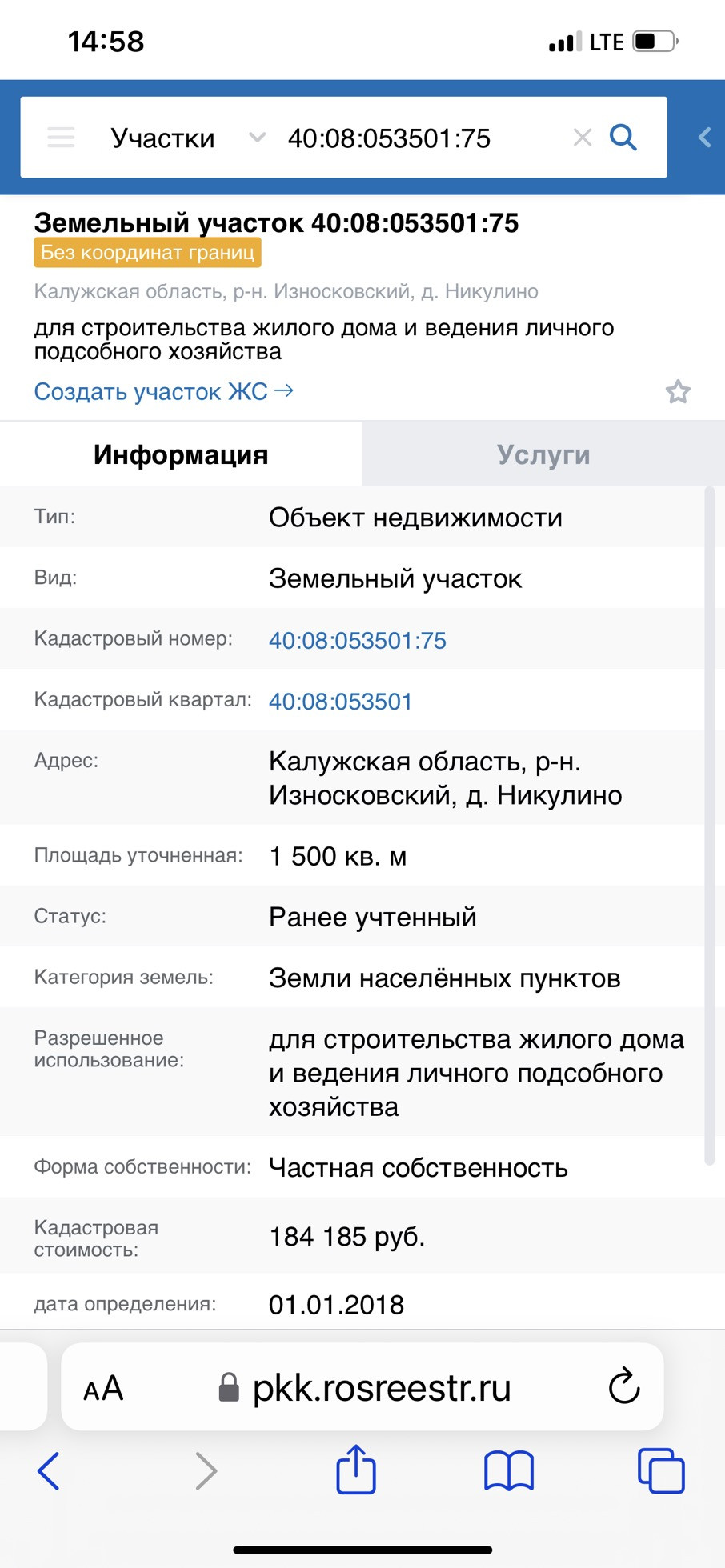Click the information panel vertical scrollbar
Screen dimensions: 725x1568
coord(709,826)
